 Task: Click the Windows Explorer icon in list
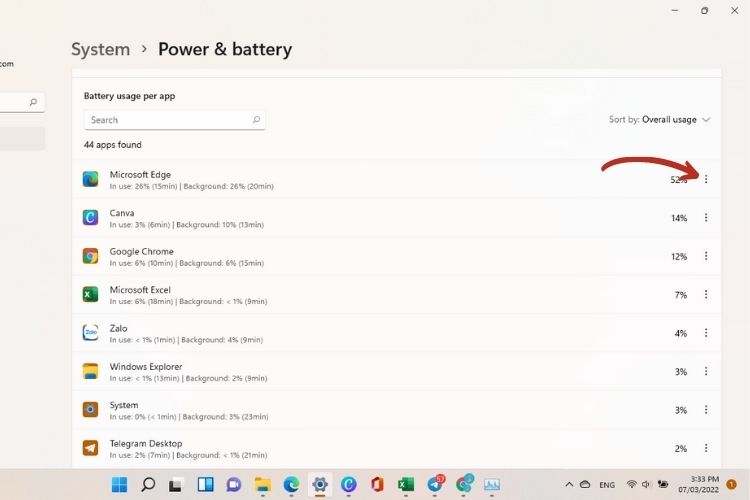pos(90,371)
